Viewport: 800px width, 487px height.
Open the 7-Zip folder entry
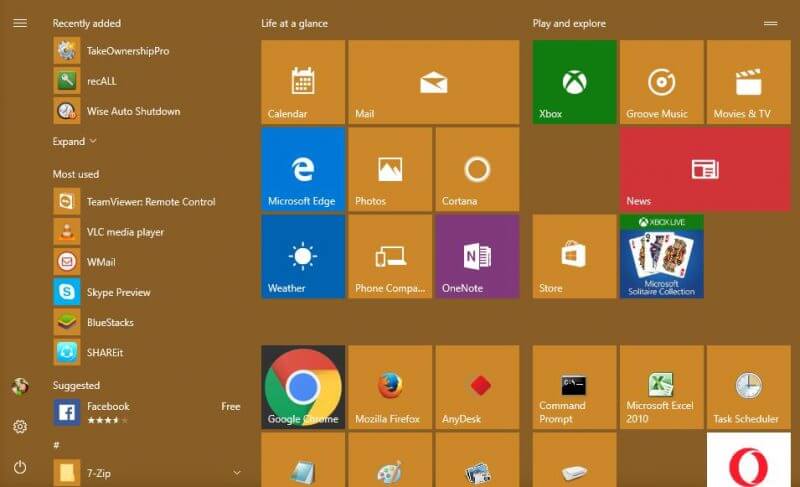point(148,472)
